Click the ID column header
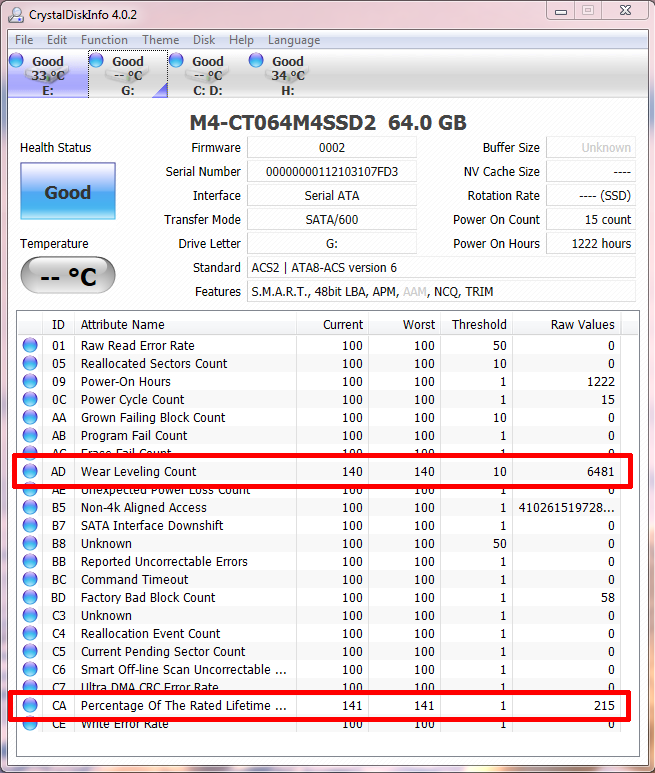Image resolution: width=655 pixels, height=773 pixels. 58,324
